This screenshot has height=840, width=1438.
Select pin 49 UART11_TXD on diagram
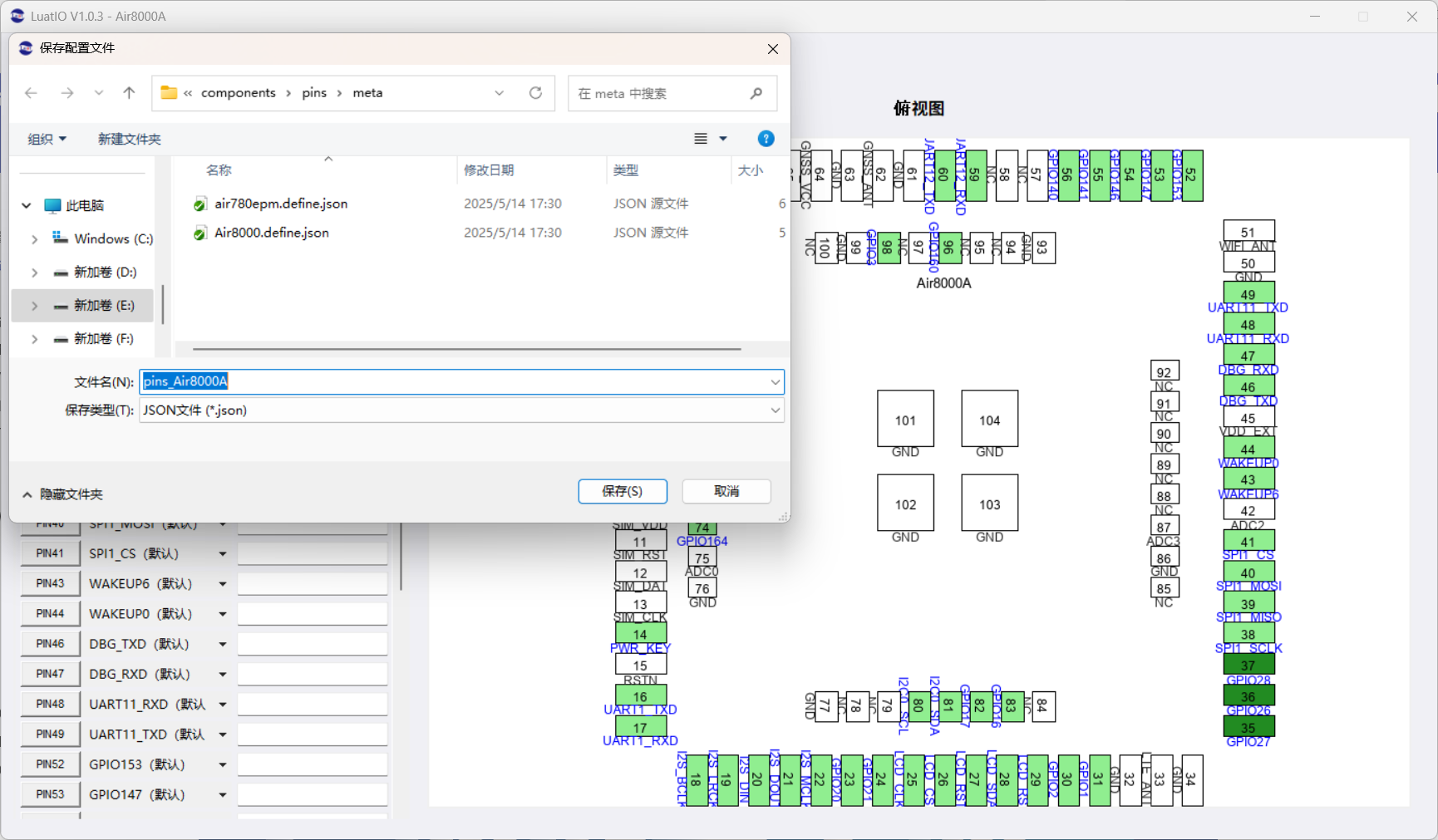pyautogui.click(x=1248, y=293)
